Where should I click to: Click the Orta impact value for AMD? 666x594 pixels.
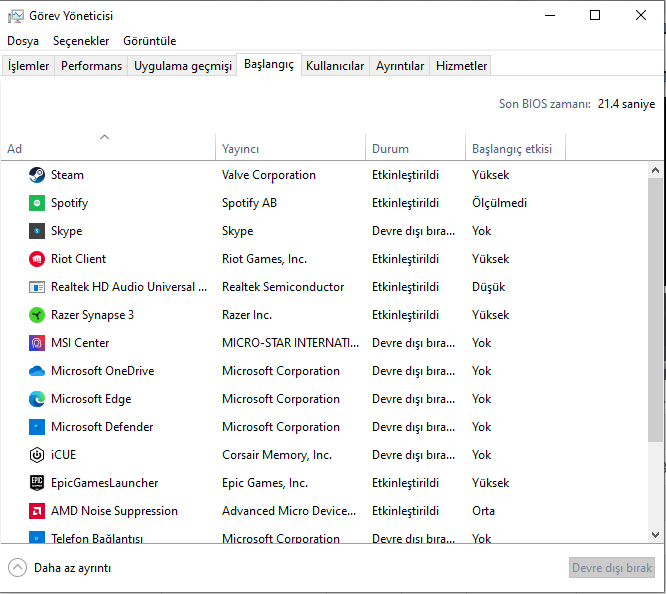pos(483,511)
